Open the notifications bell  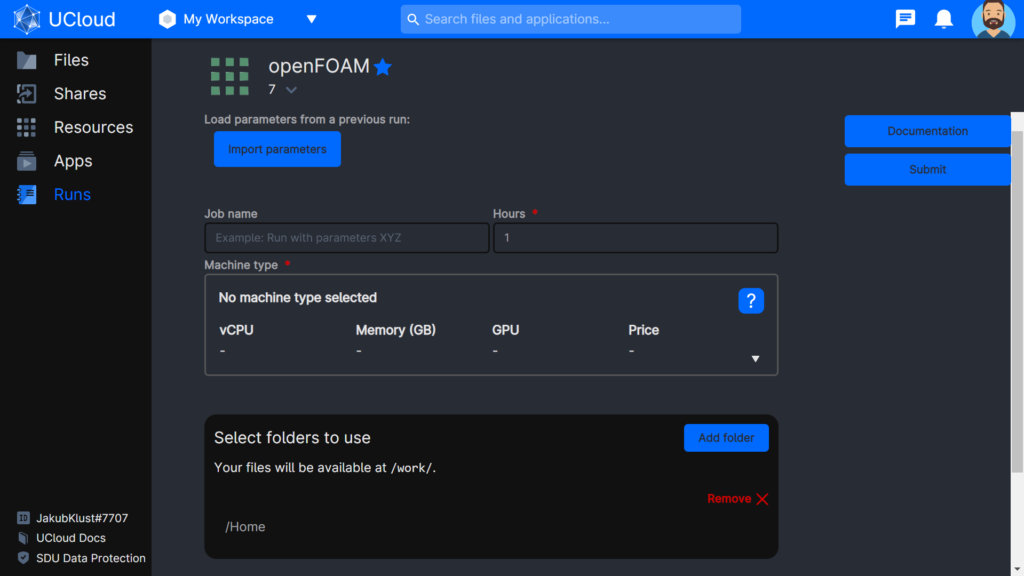click(944, 19)
